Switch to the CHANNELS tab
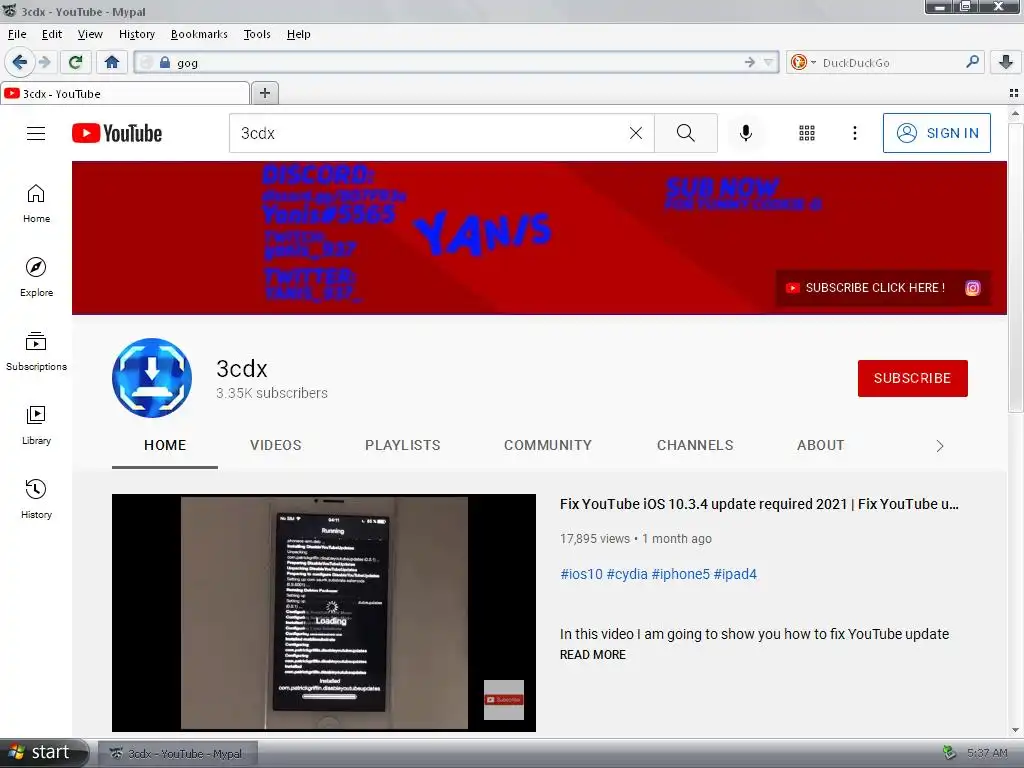Image resolution: width=1024 pixels, height=768 pixels. (695, 445)
